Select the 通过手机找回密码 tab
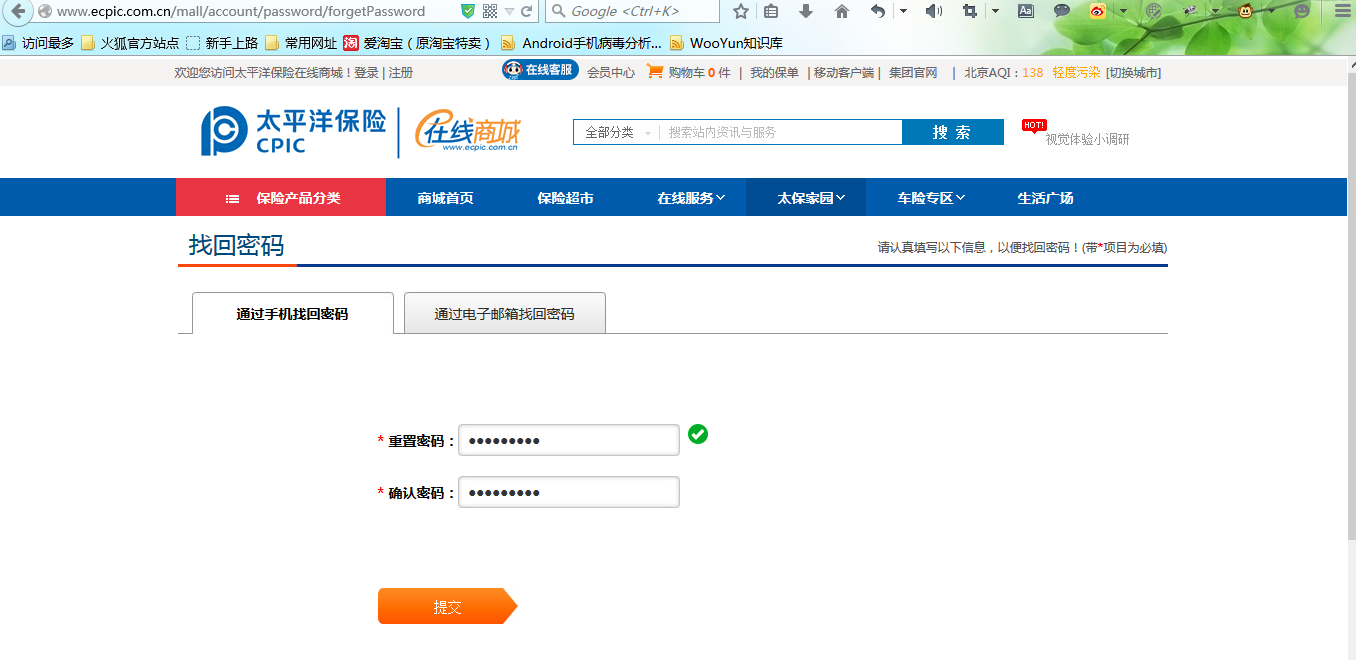The width and height of the screenshot is (1356, 660). coord(292,313)
